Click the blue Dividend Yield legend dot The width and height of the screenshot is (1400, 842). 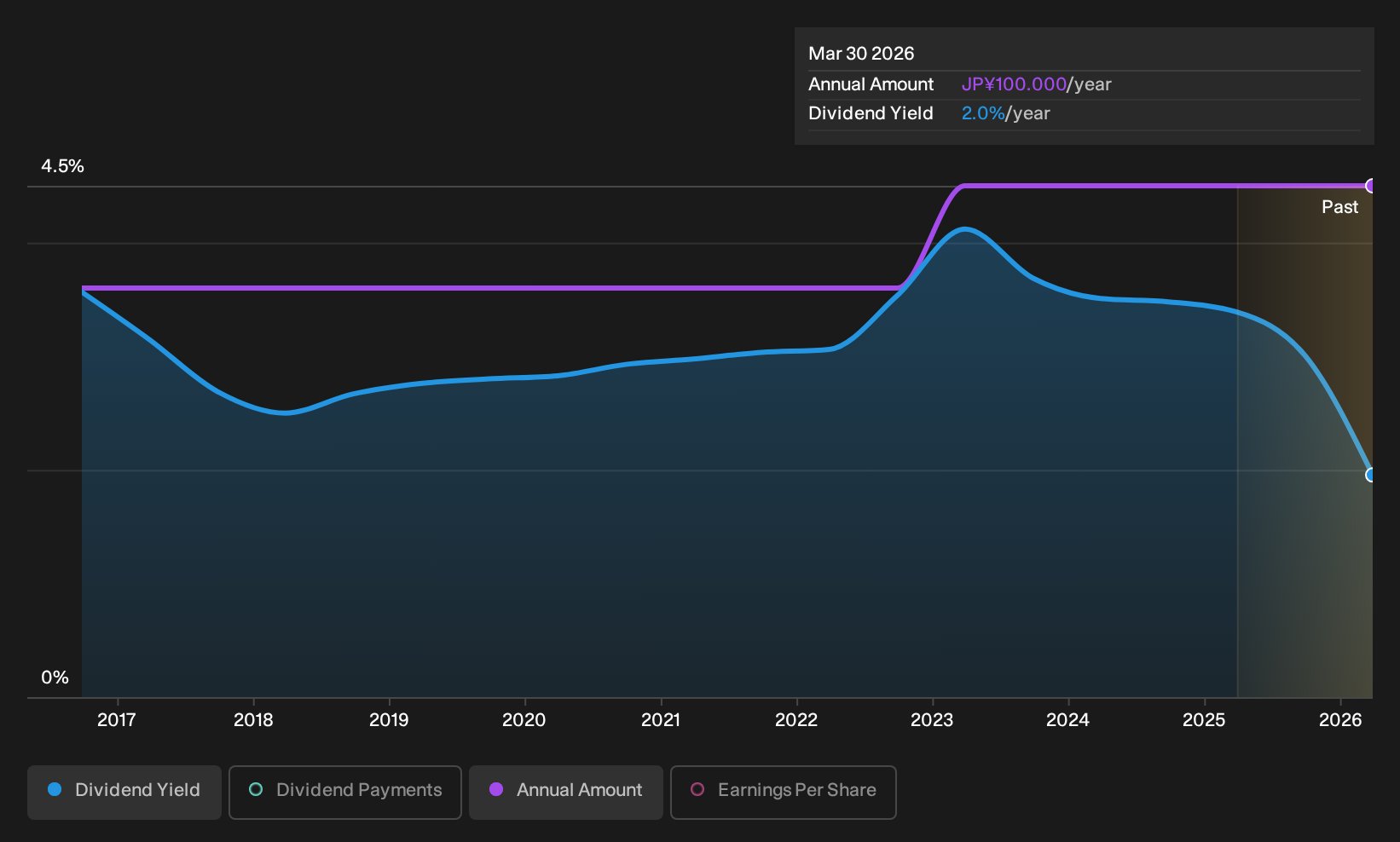[x=55, y=790]
